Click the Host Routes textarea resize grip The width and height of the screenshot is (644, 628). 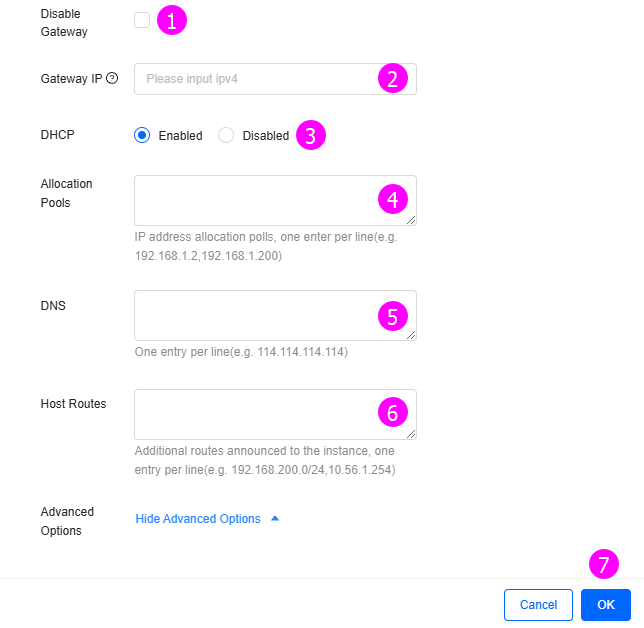[411, 435]
